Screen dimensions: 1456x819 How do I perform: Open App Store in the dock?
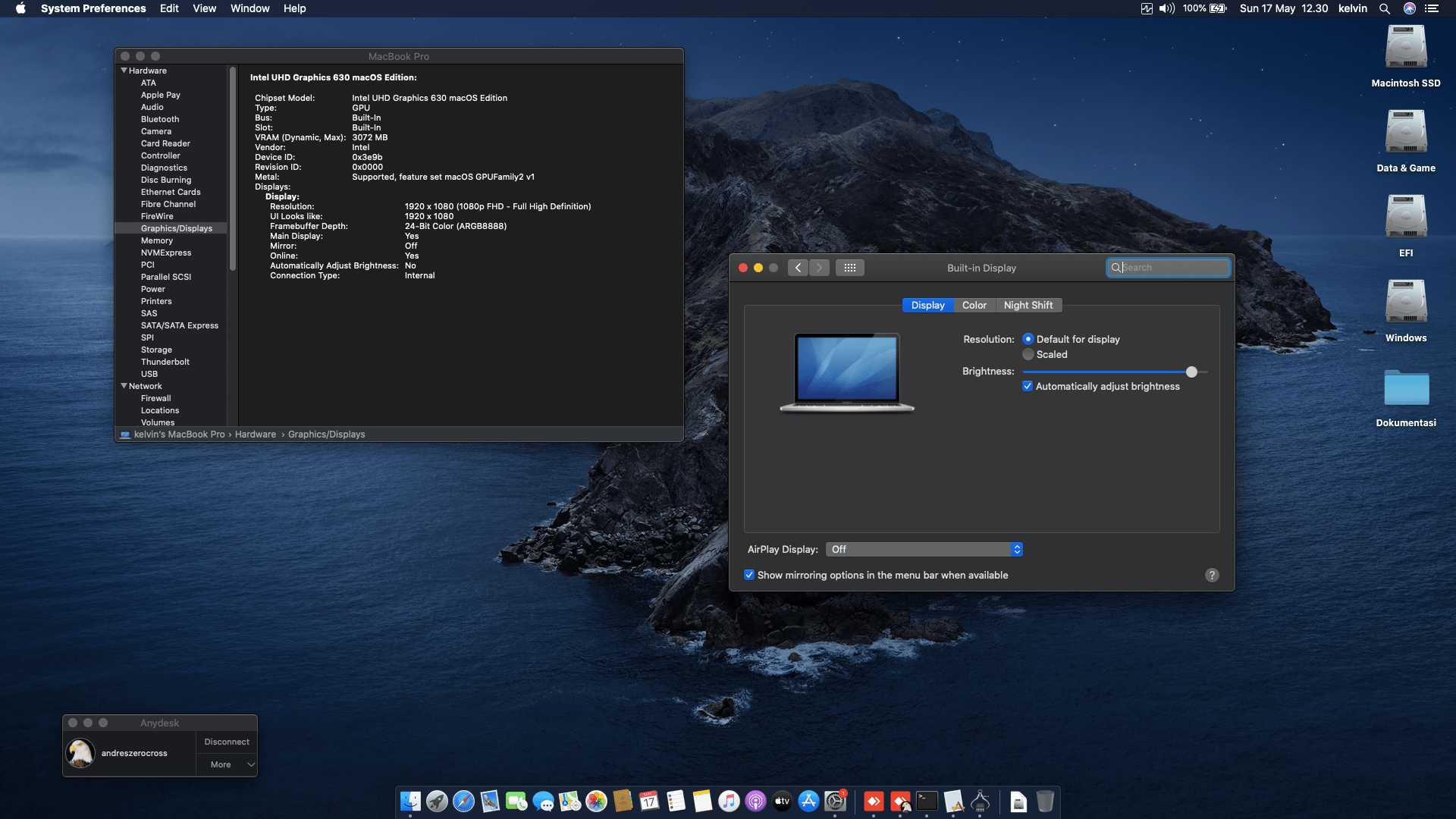pyautogui.click(x=808, y=802)
